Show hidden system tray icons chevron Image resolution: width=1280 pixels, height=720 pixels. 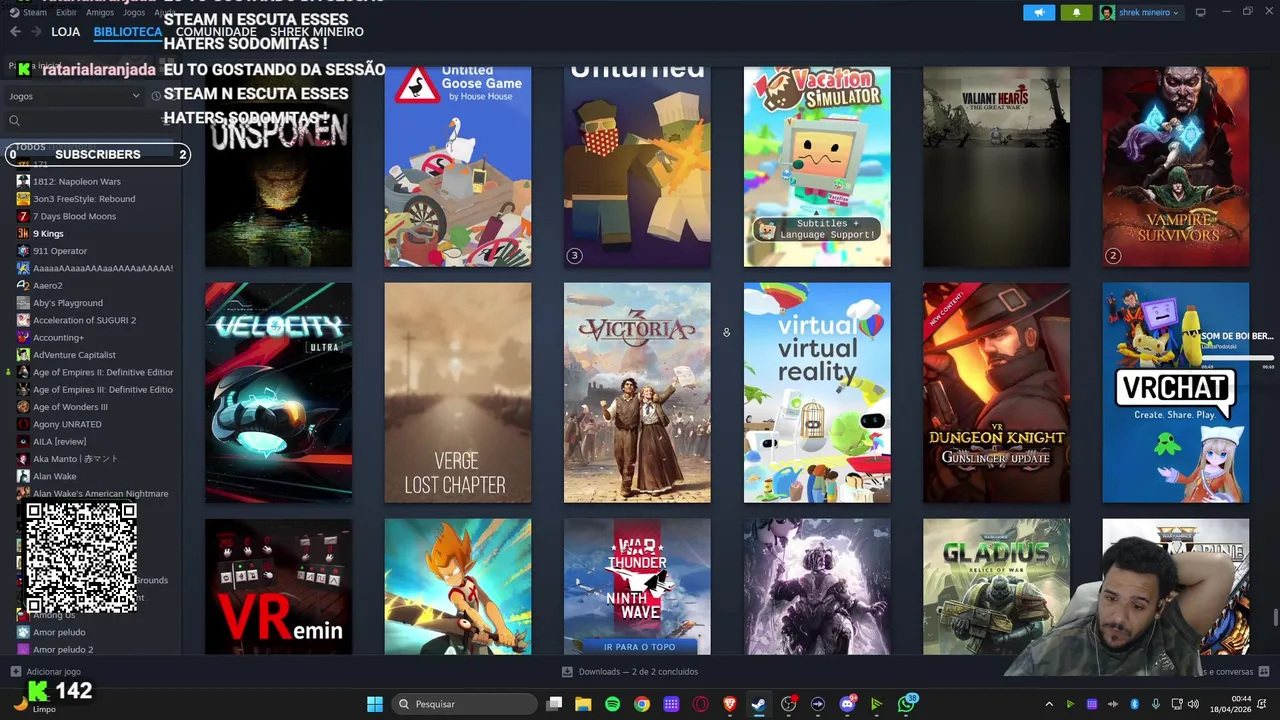(x=1049, y=704)
